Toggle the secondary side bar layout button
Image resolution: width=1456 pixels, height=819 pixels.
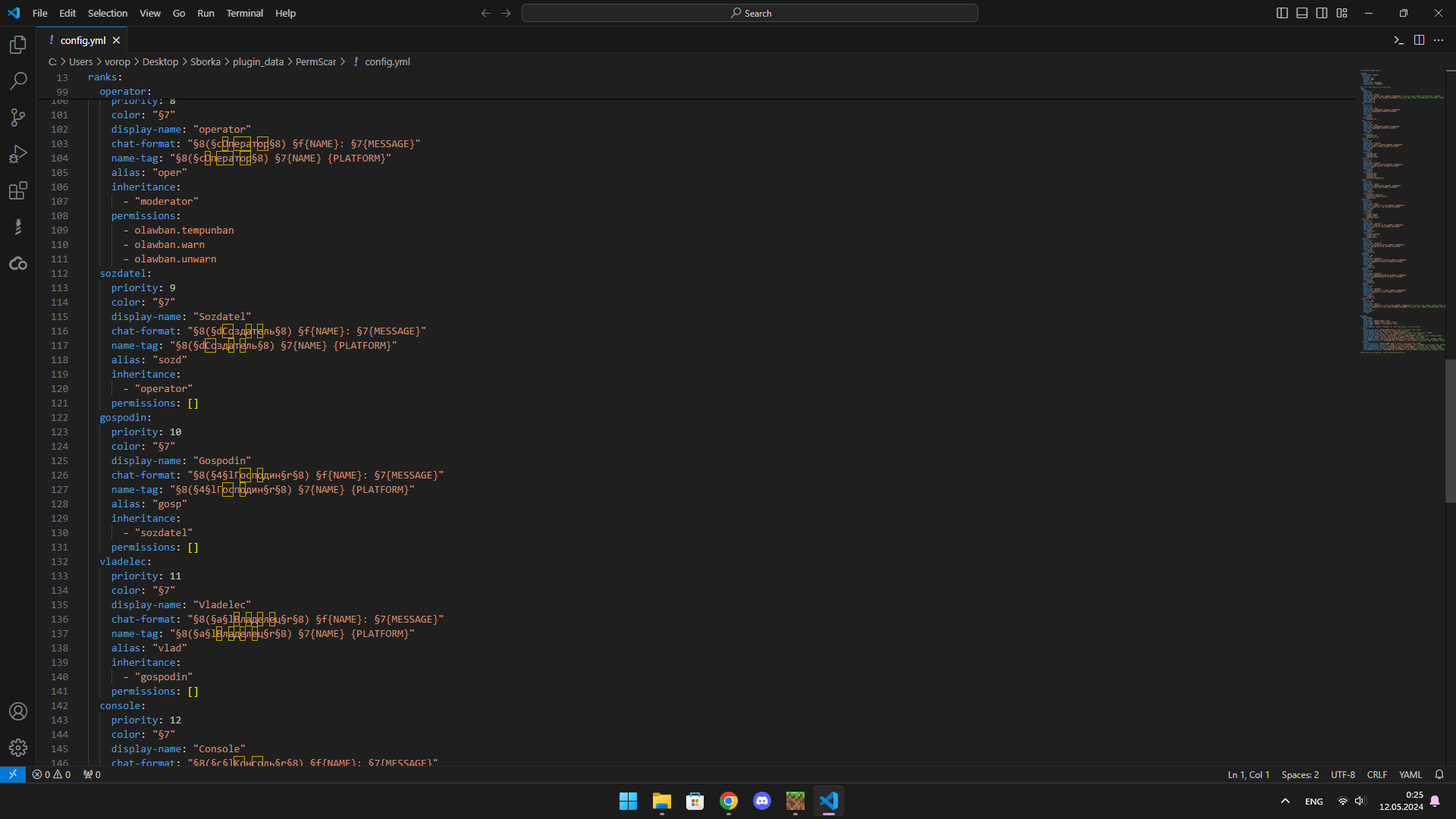click(x=1322, y=13)
